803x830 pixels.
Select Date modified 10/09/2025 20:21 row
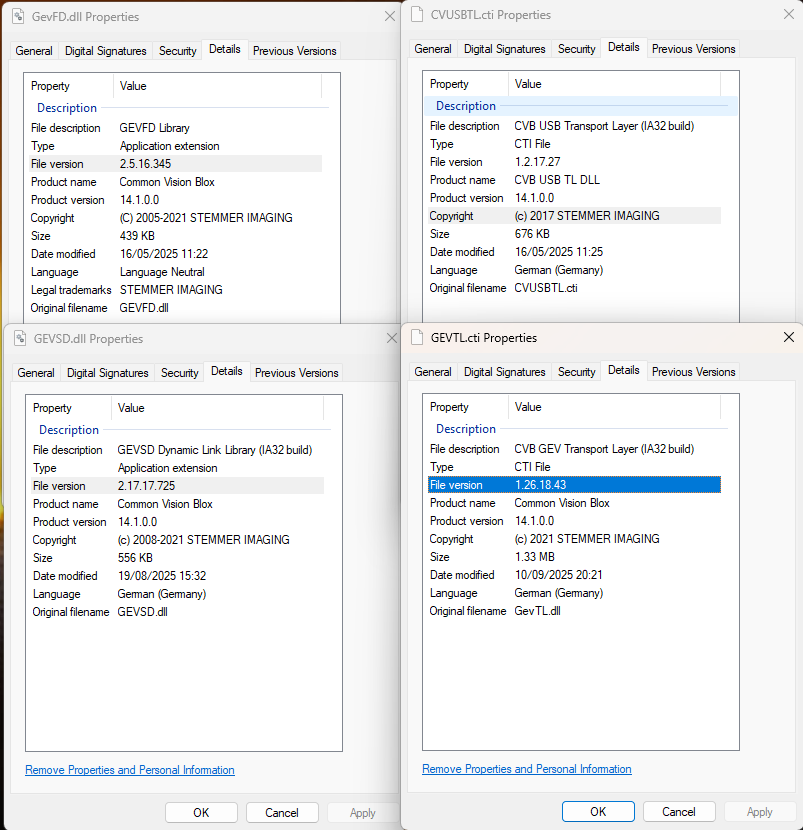pos(574,574)
